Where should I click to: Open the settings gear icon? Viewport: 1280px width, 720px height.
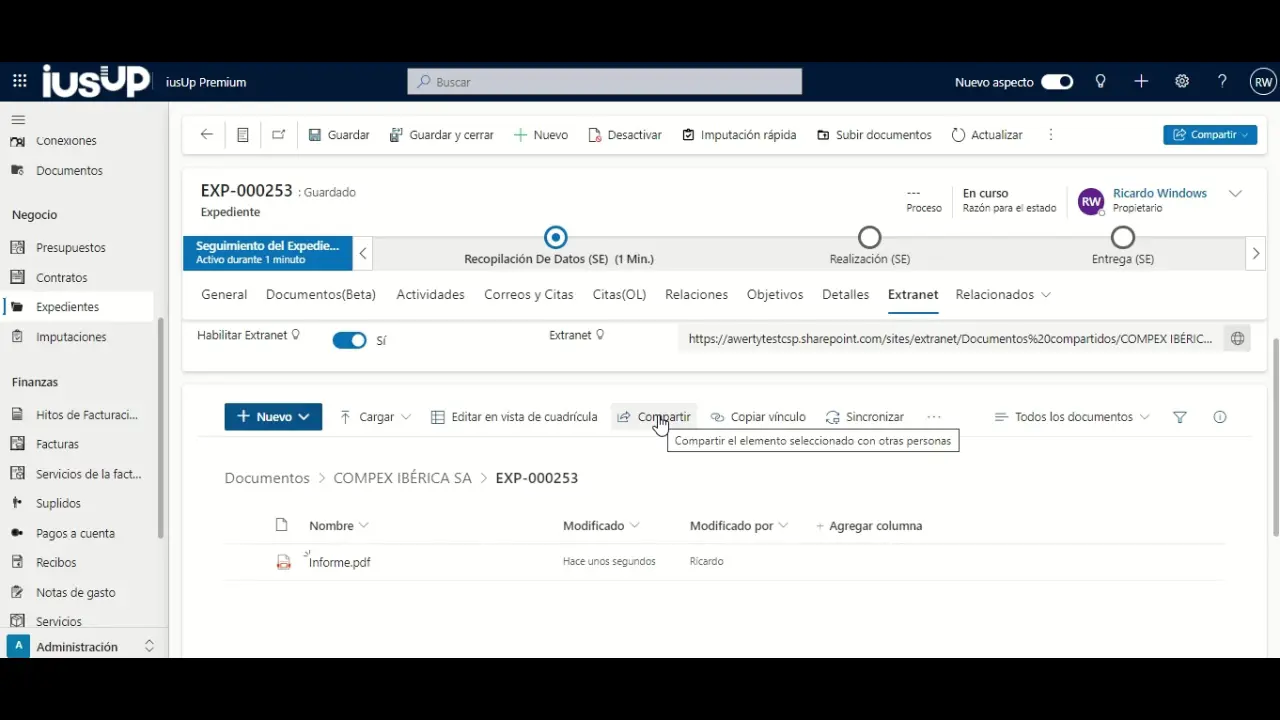click(1182, 82)
